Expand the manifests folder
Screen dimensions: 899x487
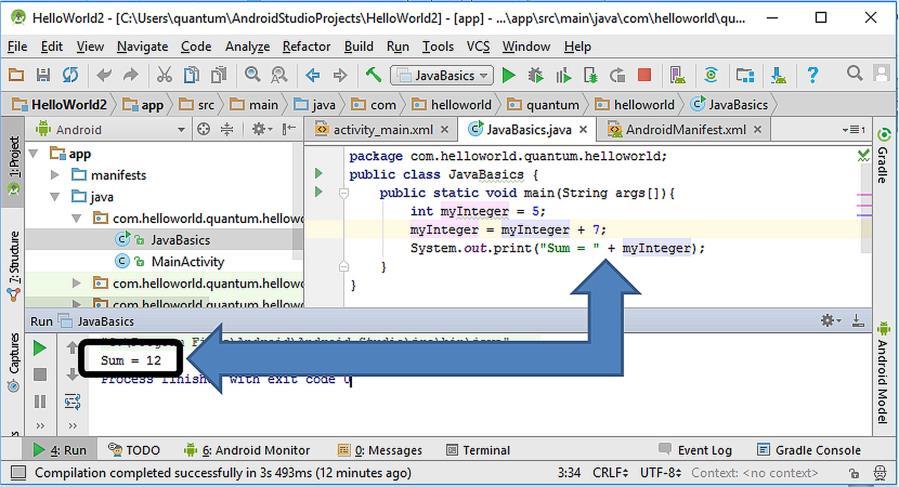pyautogui.click(x=55, y=175)
